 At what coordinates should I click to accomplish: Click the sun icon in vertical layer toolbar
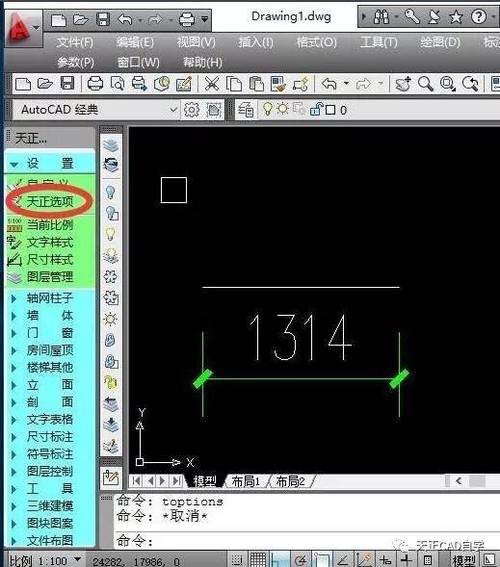click(x=110, y=319)
